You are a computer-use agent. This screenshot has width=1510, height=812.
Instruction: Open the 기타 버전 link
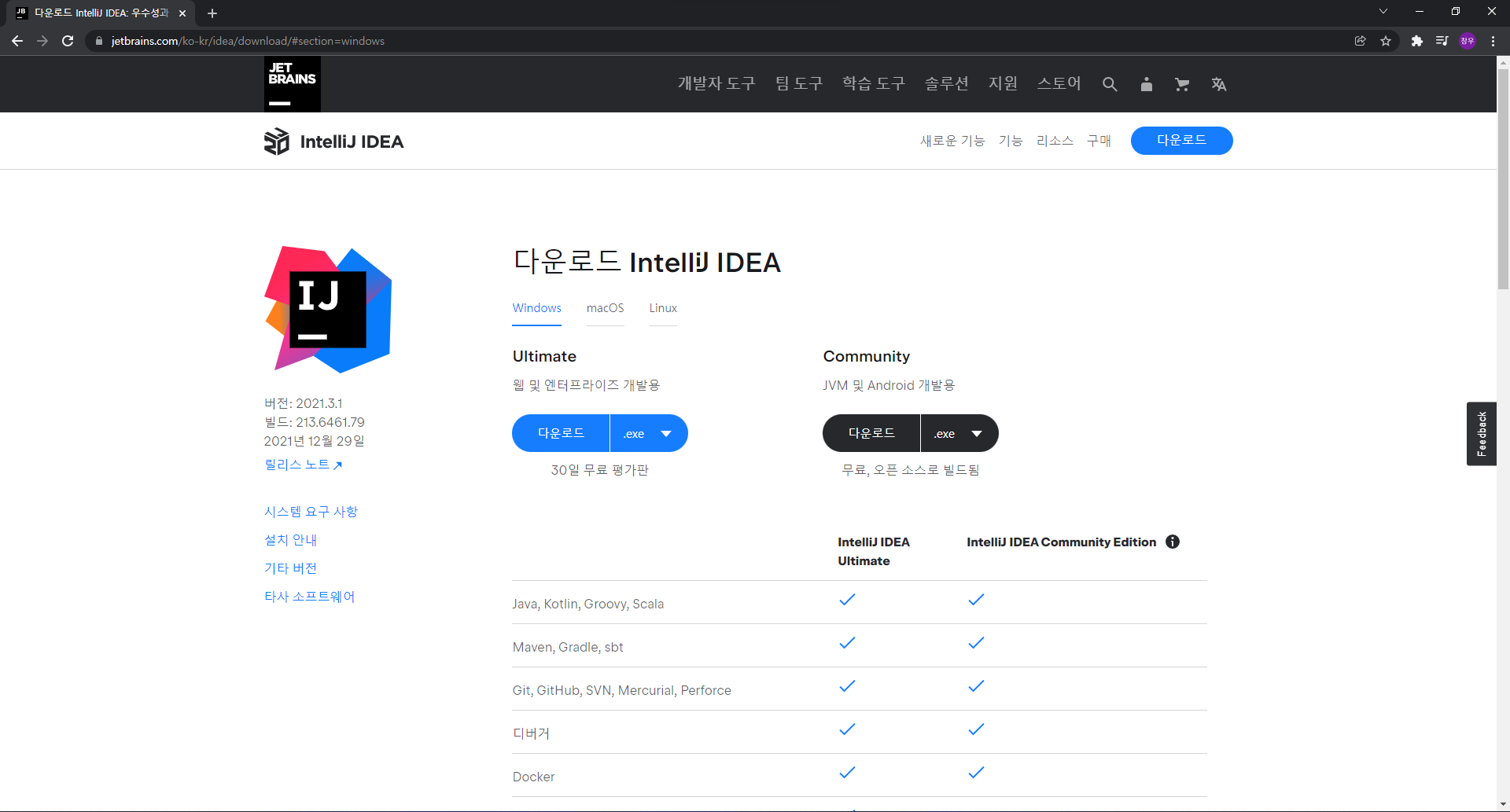[x=291, y=568]
